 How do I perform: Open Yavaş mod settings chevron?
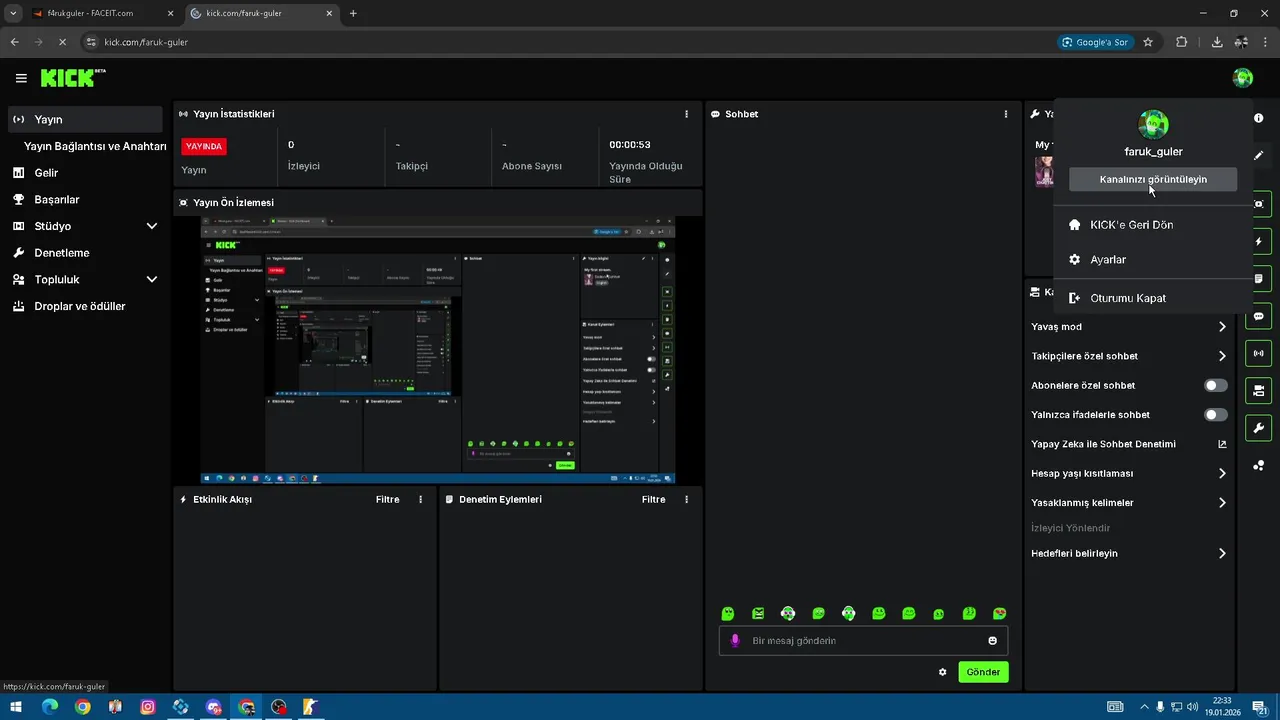tap(1222, 327)
